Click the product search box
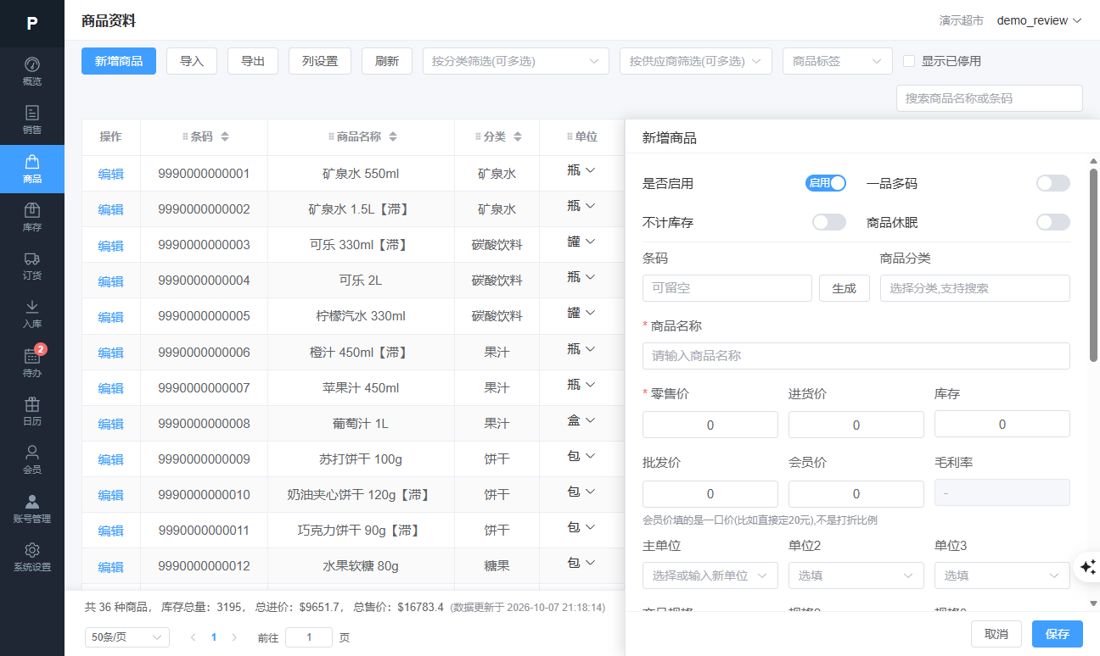This screenshot has width=1100, height=656. point(989,98)
